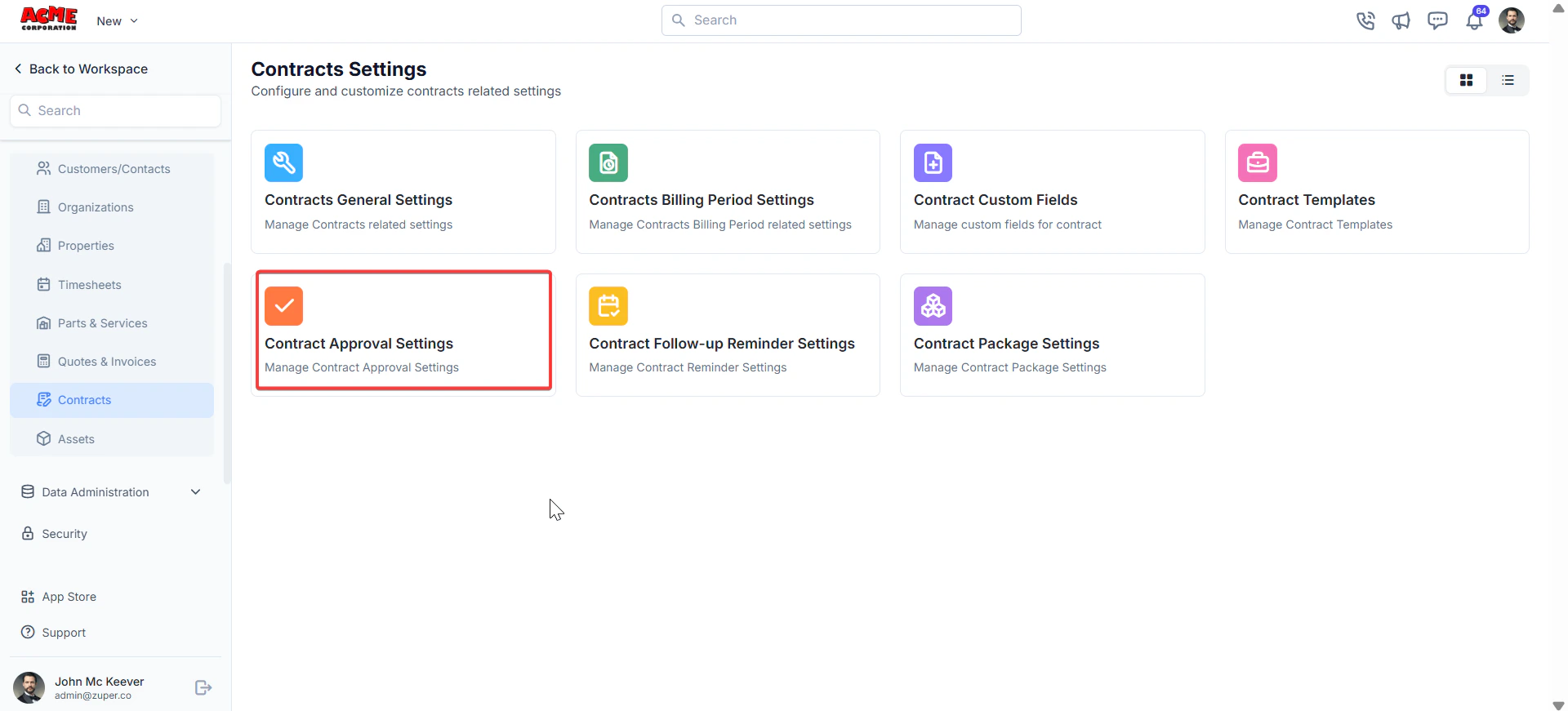The image size is (1568, 711).
Task: Click the page scrollbar down arrow
Action: [x=1558, y=704]
